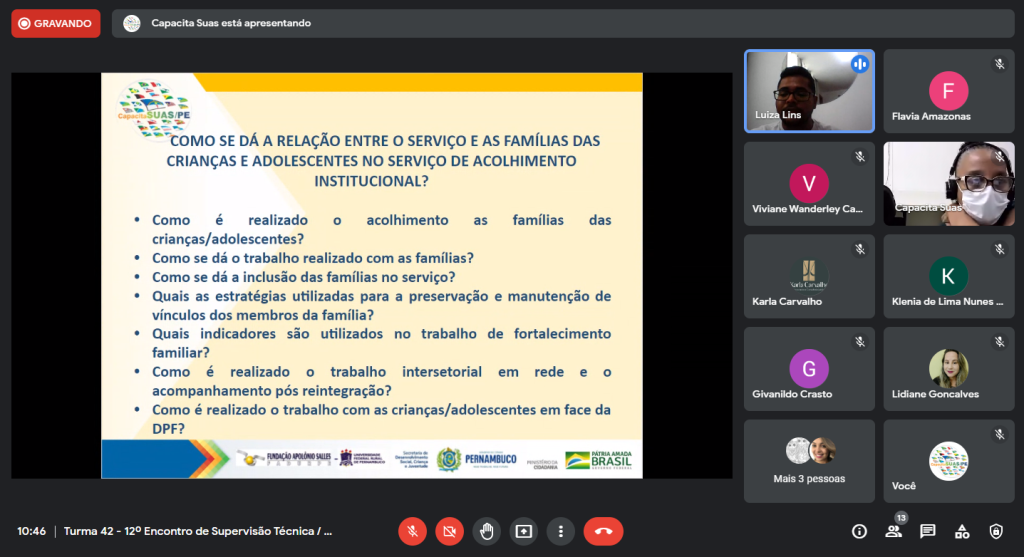Click the meeting title 'Turma 42' text
The height and width of the screenshot is (557, 1024).
point(197,531)
